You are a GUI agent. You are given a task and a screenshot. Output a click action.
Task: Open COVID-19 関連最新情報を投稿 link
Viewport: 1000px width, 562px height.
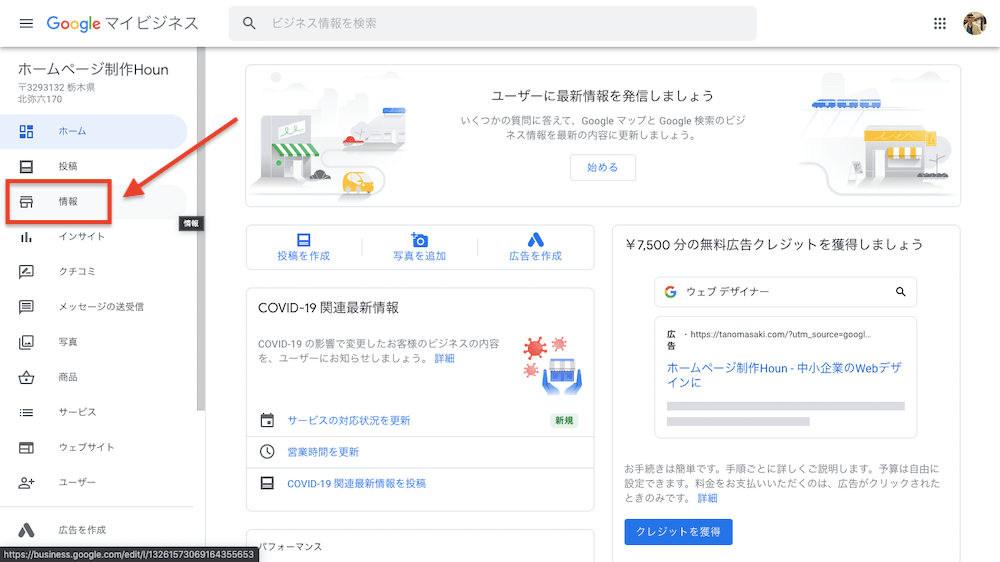357,484
